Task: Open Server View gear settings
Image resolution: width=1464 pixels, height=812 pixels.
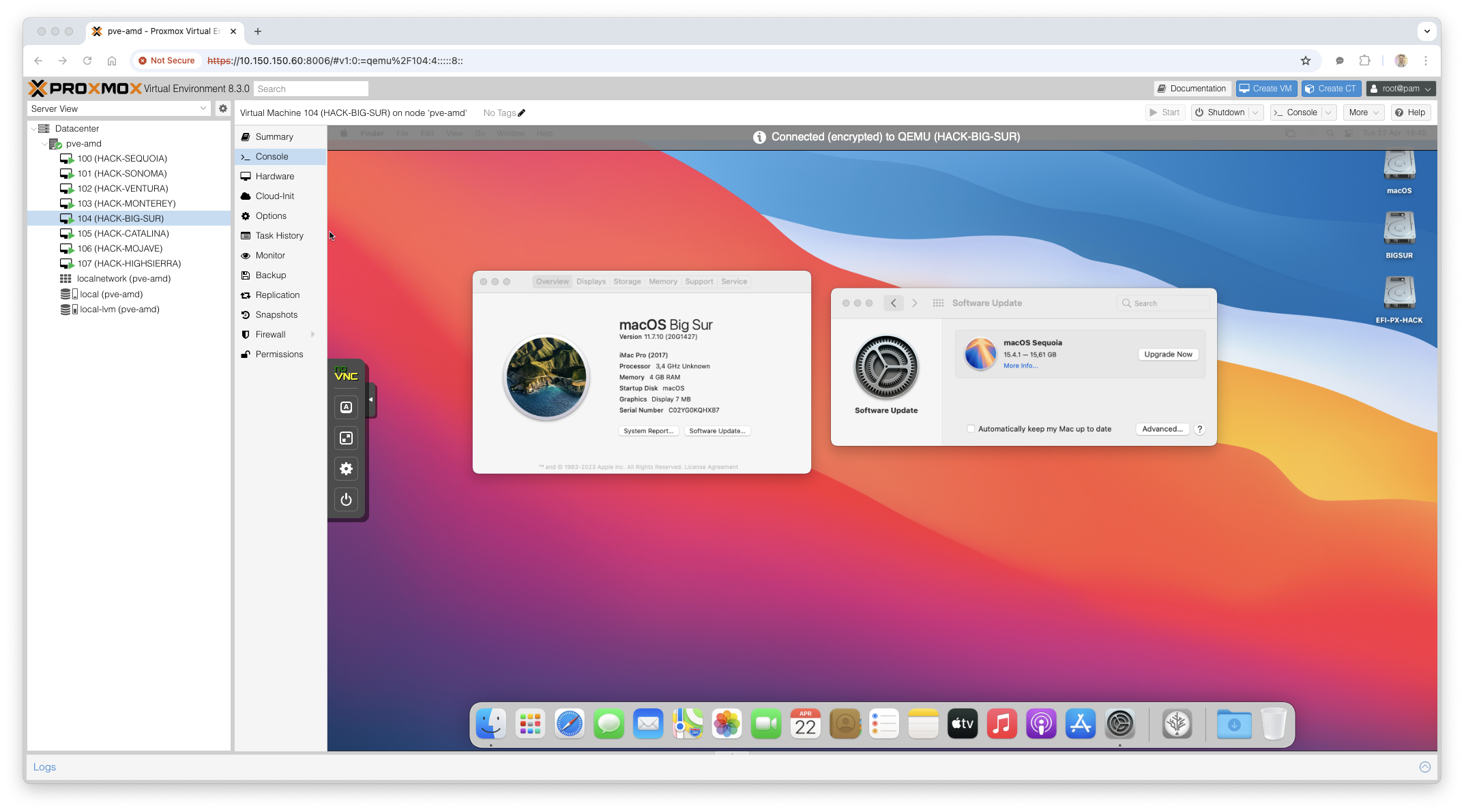Action: point(222,108)
